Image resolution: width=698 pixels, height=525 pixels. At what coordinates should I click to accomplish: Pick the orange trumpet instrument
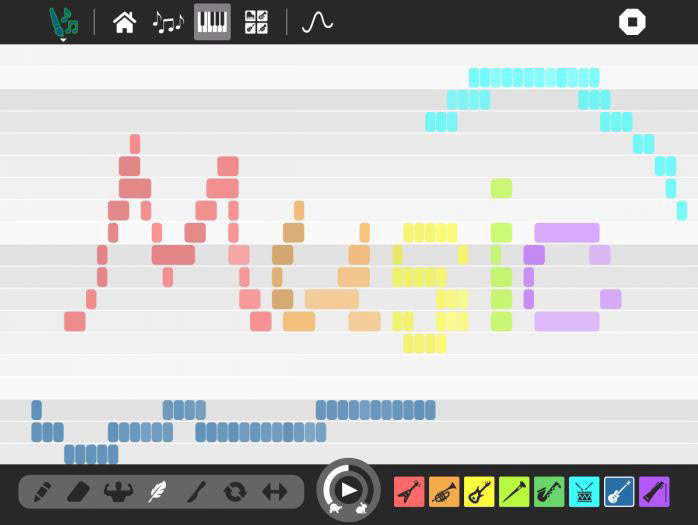[x=444, y=492]
